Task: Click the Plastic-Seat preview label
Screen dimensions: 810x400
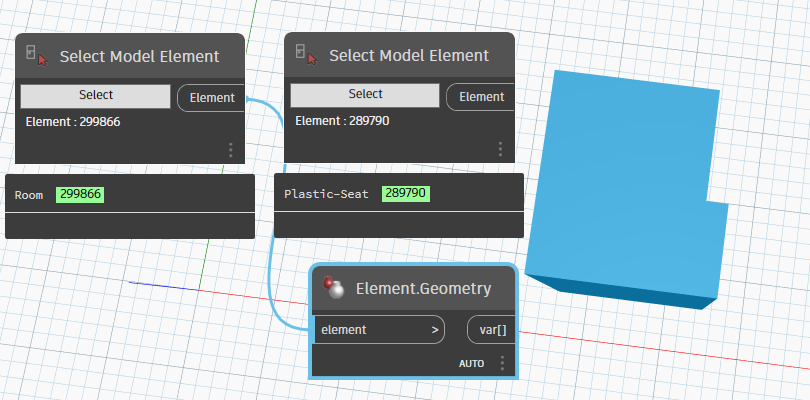Action: pyautogui.click(x=327, y=195)
